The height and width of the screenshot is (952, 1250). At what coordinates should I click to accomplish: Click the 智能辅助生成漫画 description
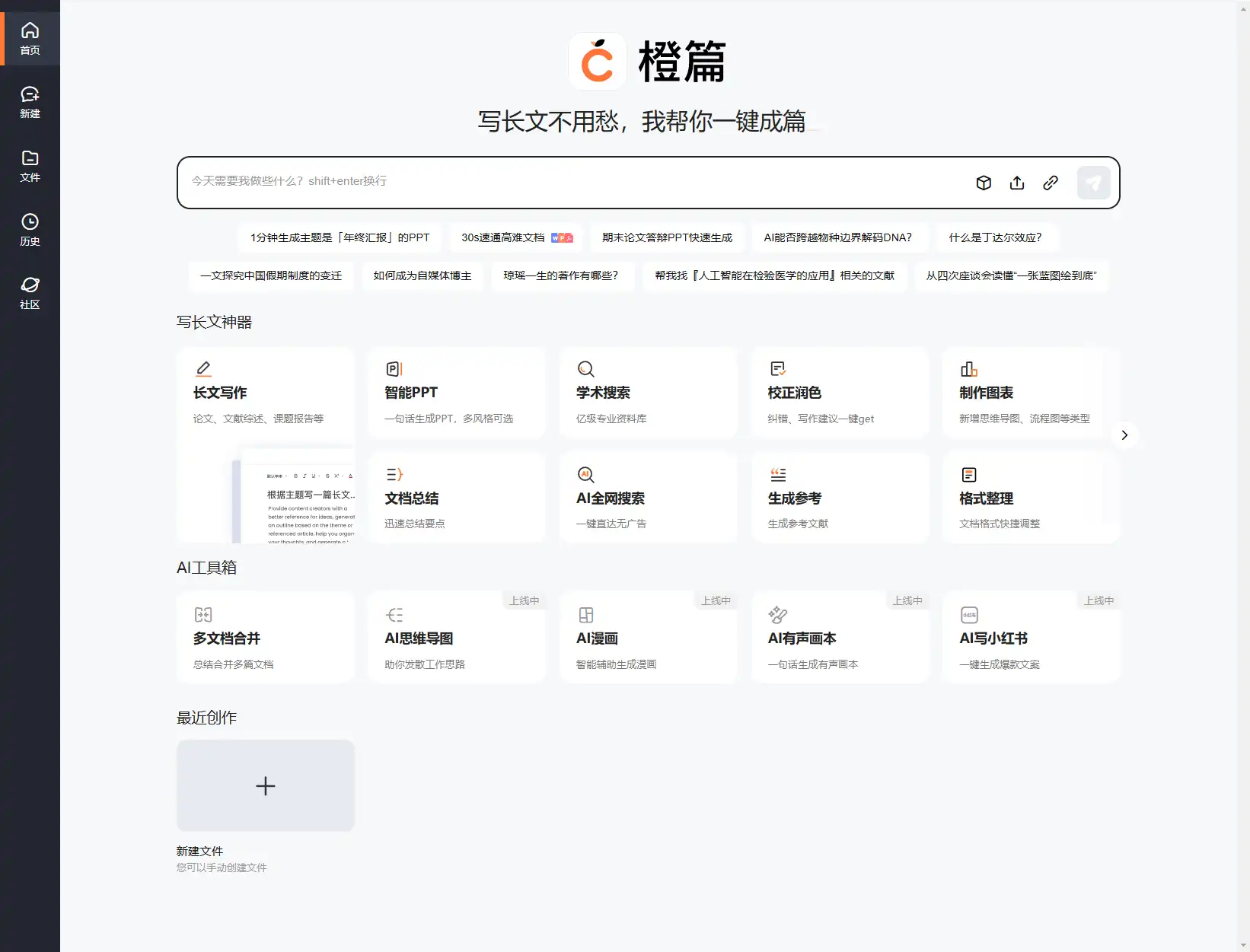(616, 664)
